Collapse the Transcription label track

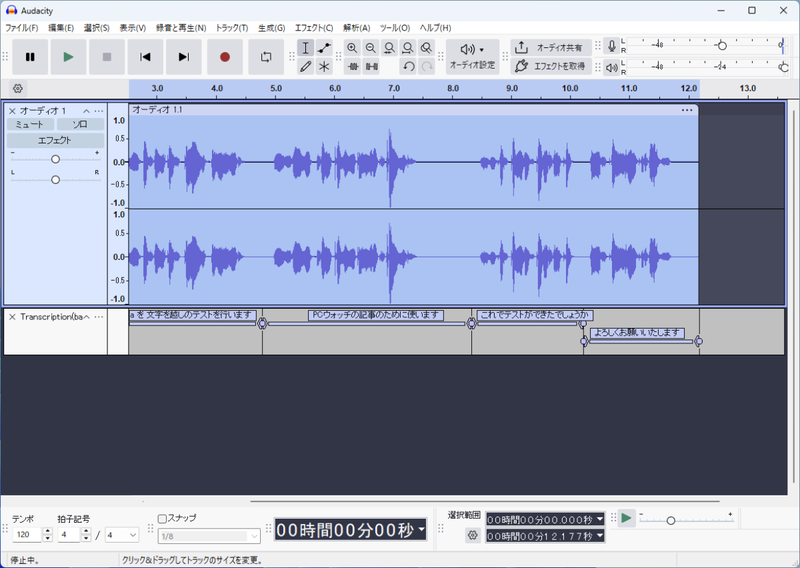tap(86, 317)
